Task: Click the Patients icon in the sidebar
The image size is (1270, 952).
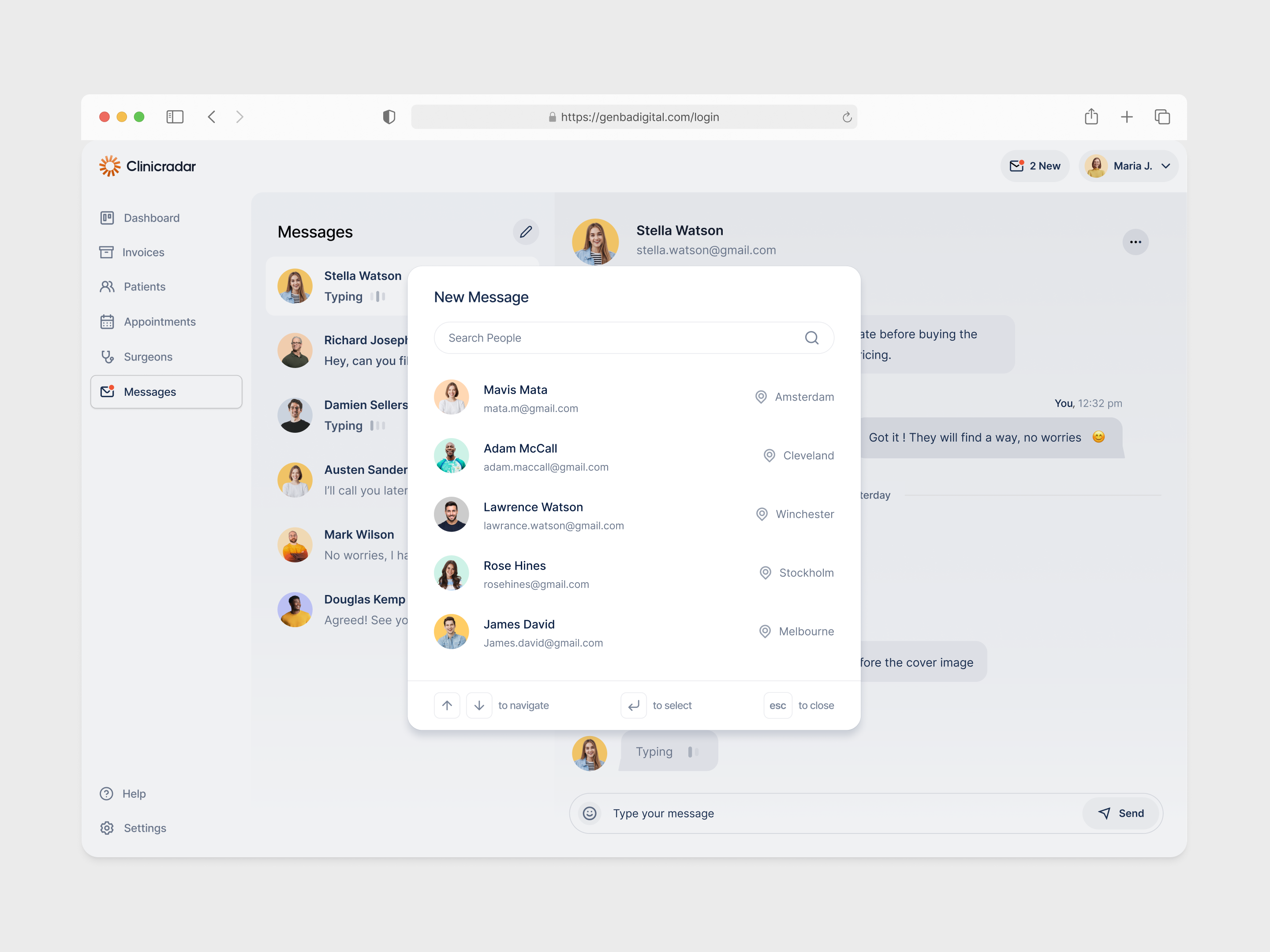Action: coord(107,286)
